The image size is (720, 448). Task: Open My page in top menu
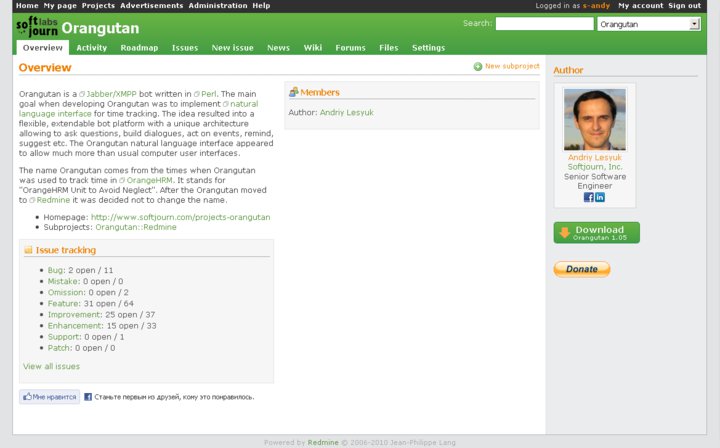(60, 6)
